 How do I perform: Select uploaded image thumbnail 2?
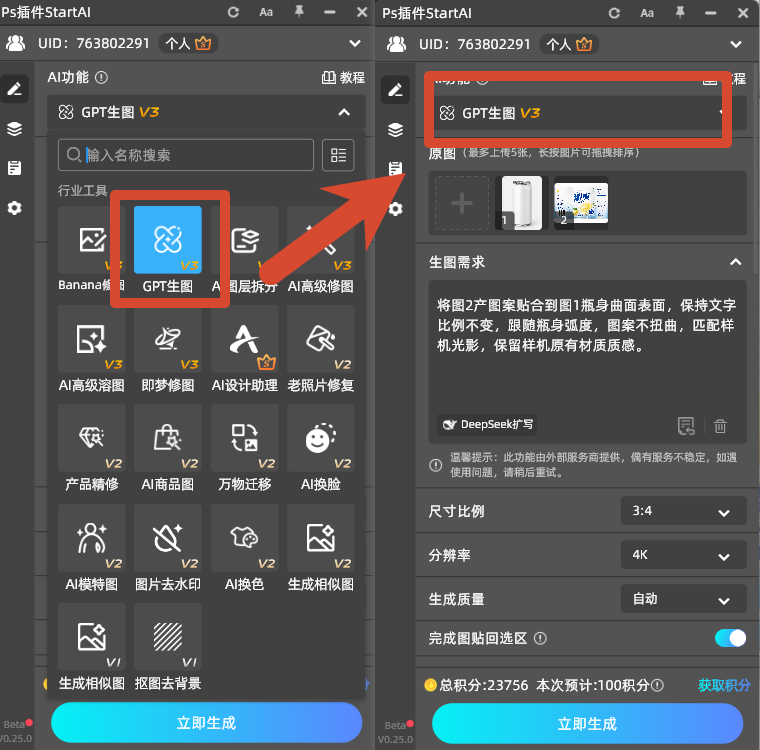tap(581, 203)
